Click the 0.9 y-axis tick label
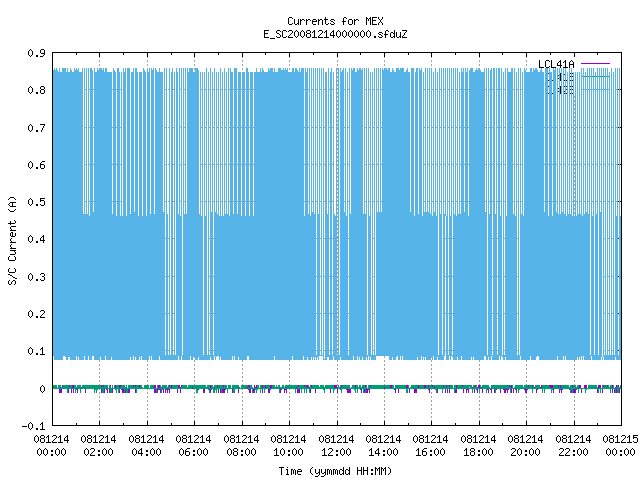Viewport: 640px width, 480px height. 36,53
